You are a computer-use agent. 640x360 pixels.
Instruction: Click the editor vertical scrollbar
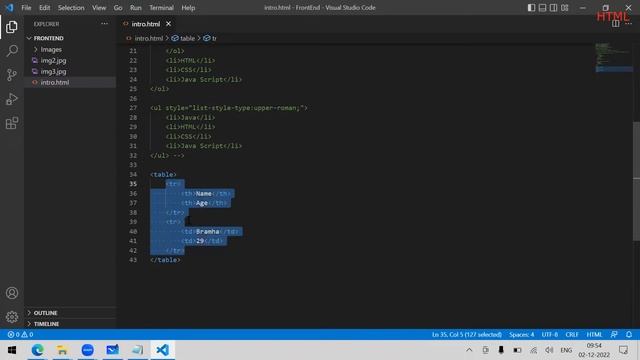click(x=636, y=181)
